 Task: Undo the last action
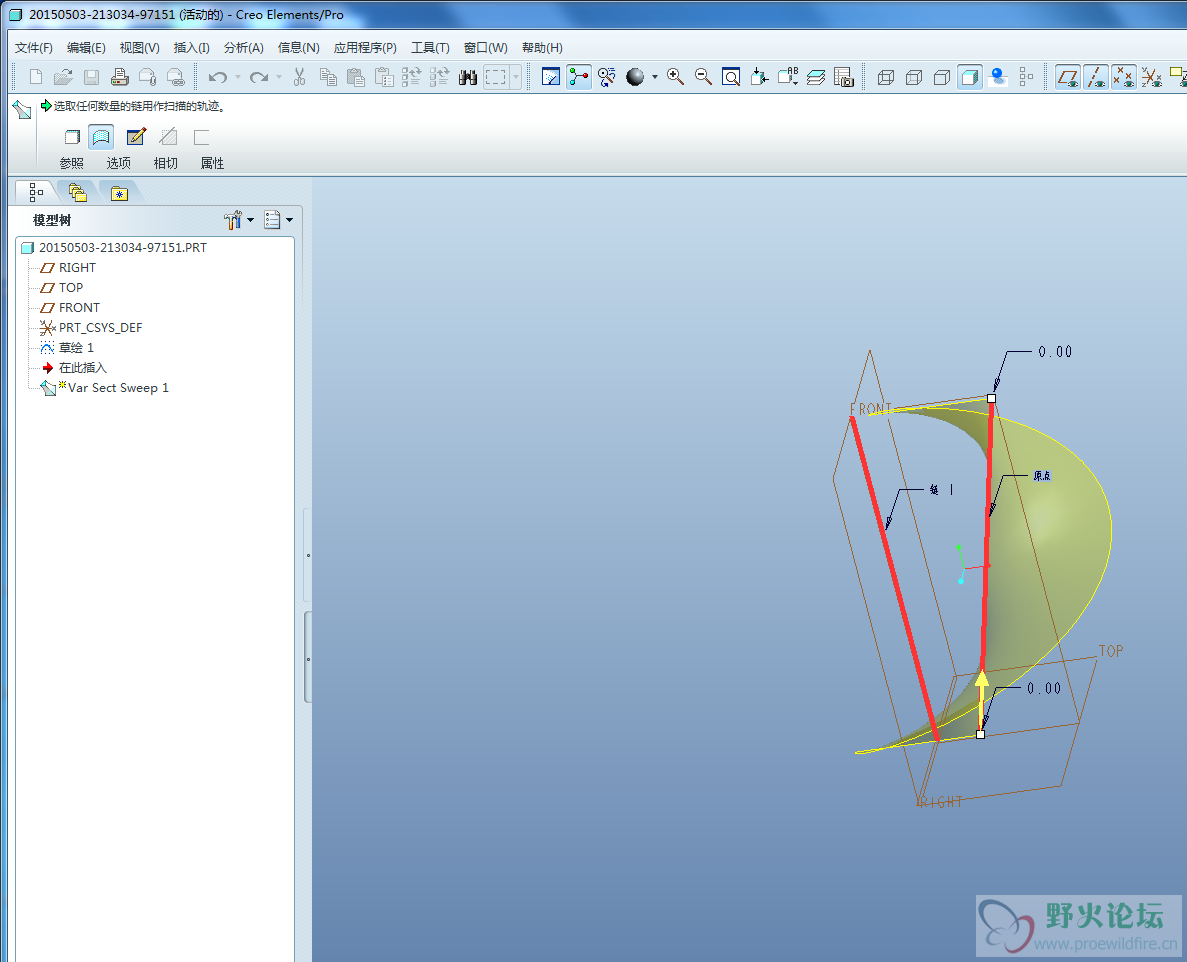pos(218,76)
